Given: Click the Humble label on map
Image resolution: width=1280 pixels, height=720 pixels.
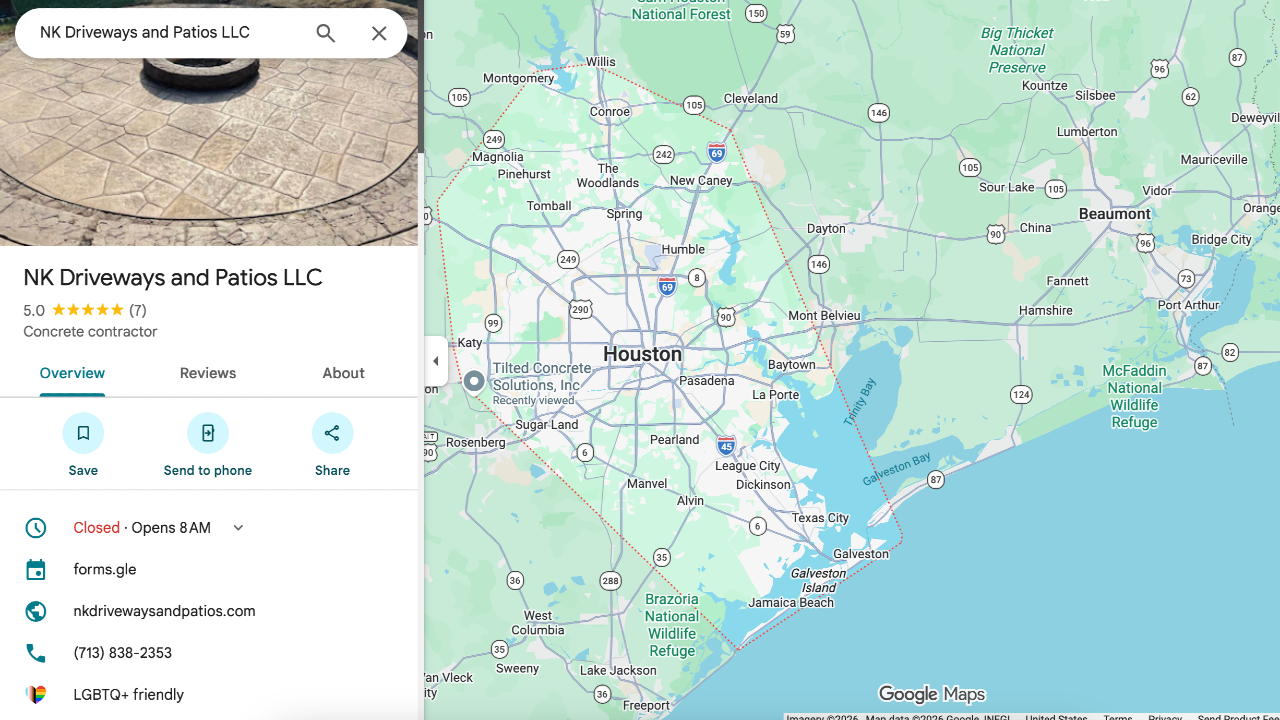Looking at the screenshot, I should (684, 249).
